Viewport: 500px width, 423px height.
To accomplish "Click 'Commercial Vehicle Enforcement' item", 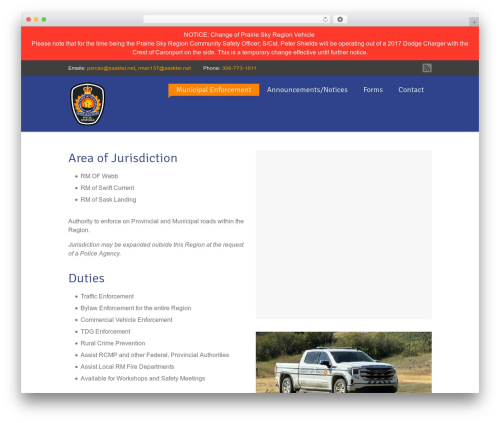I will [126, 320].
